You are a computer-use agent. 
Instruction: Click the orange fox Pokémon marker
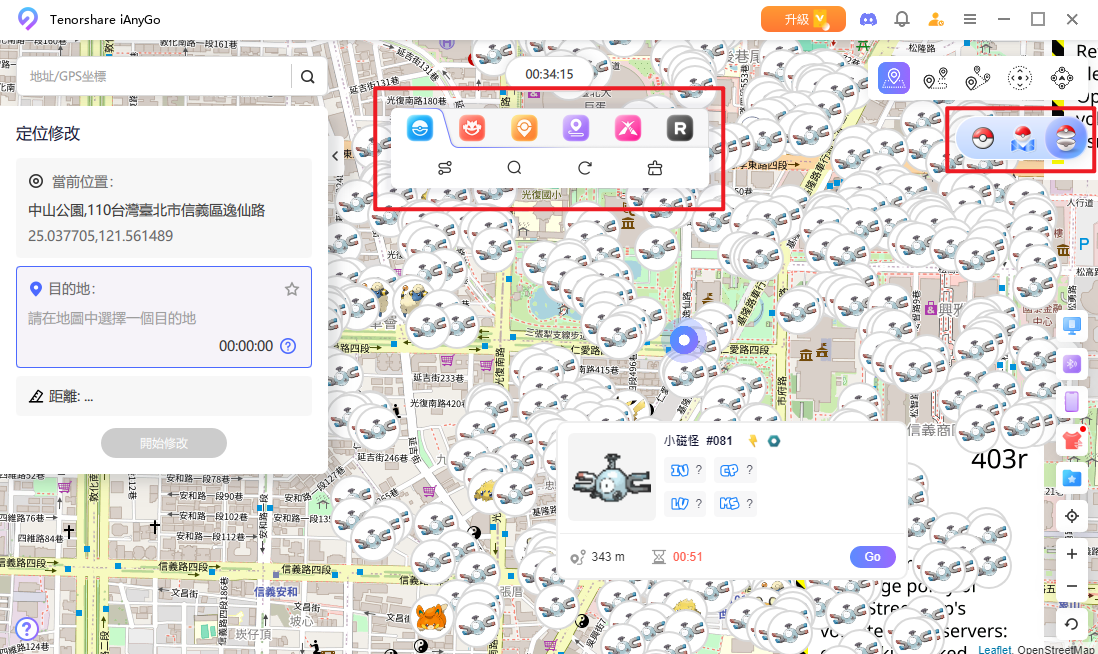tap(431, 618)
